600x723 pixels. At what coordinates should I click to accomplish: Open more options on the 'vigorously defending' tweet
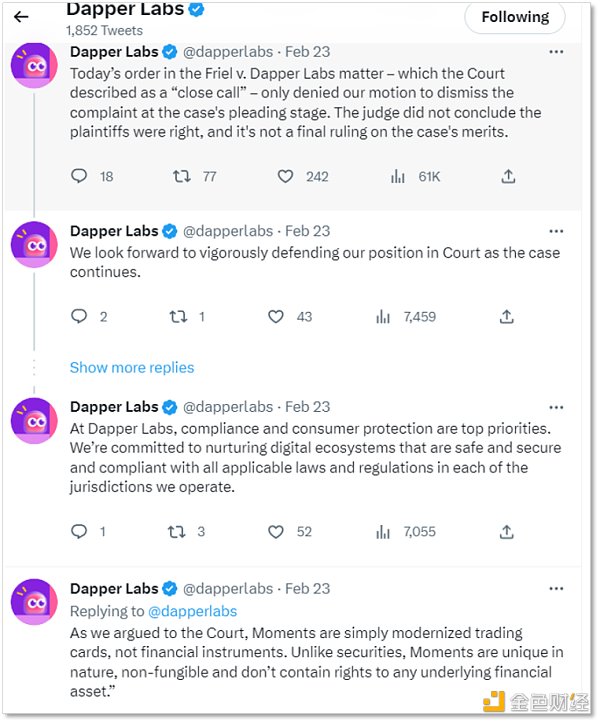coord(557,230)
